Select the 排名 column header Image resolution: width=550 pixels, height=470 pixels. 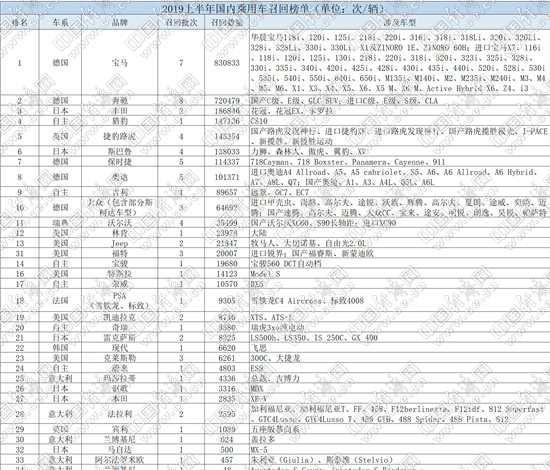tap(20, 23)
